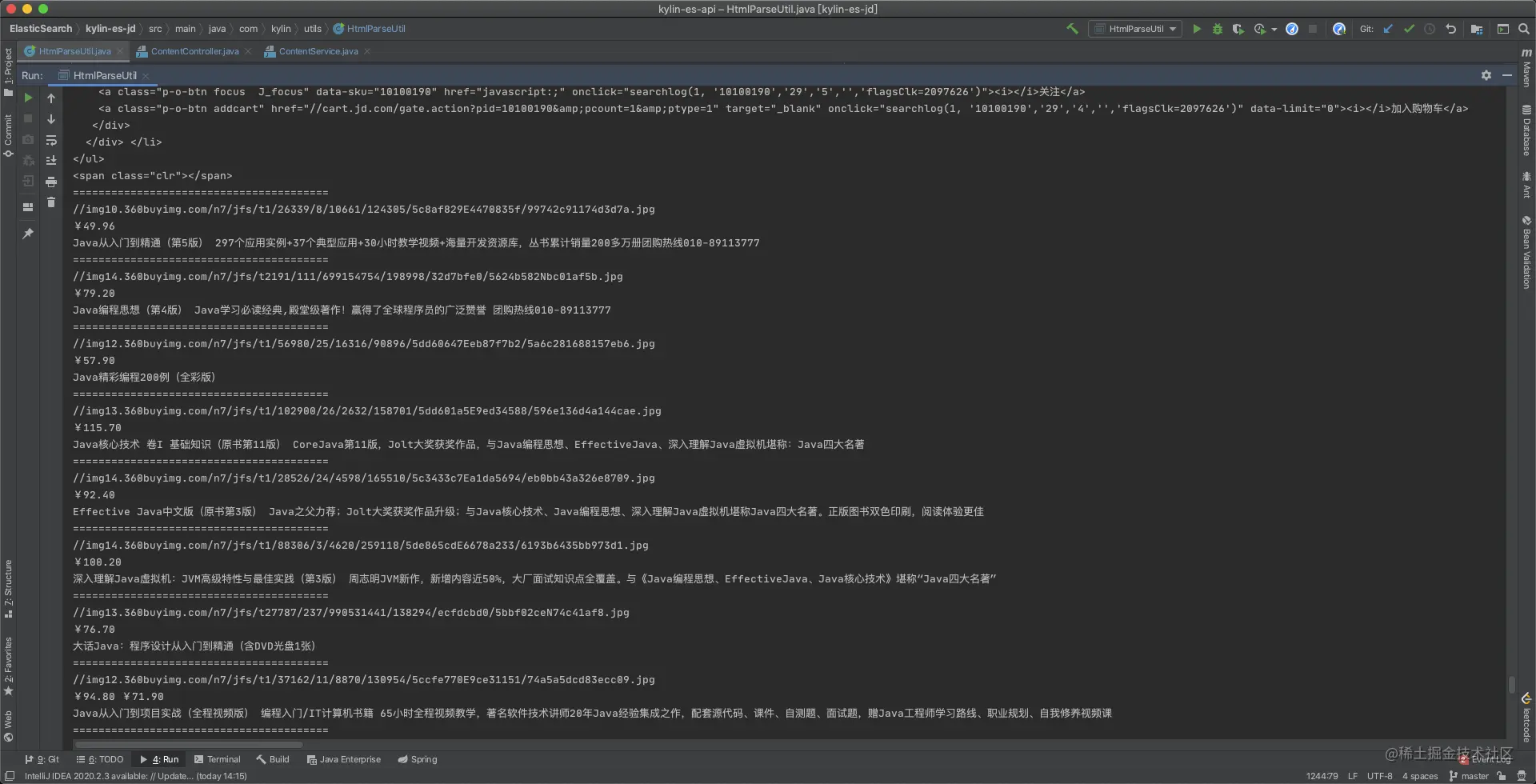Update project with the Git blue arrow
Image resolution: width=1536 pixels, height=784 pixels.
click(x=1388, y=29)
